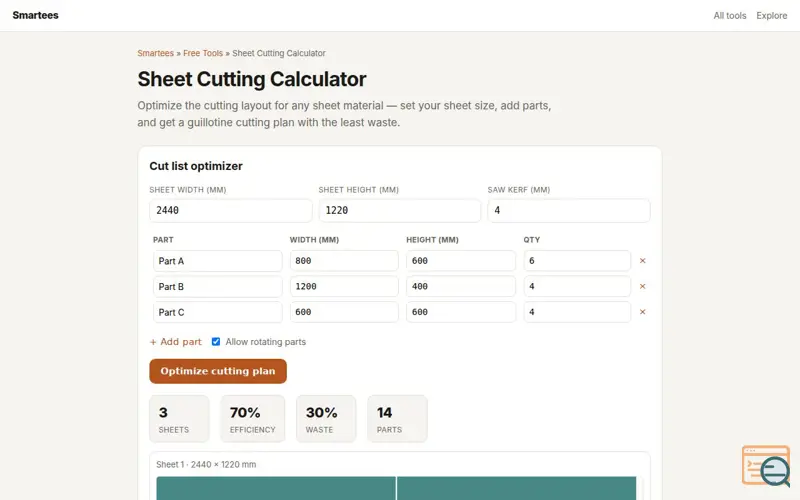The image size is (800, 500).
Task: Click the Smartees logo in the header
Action: click(36, 15)
